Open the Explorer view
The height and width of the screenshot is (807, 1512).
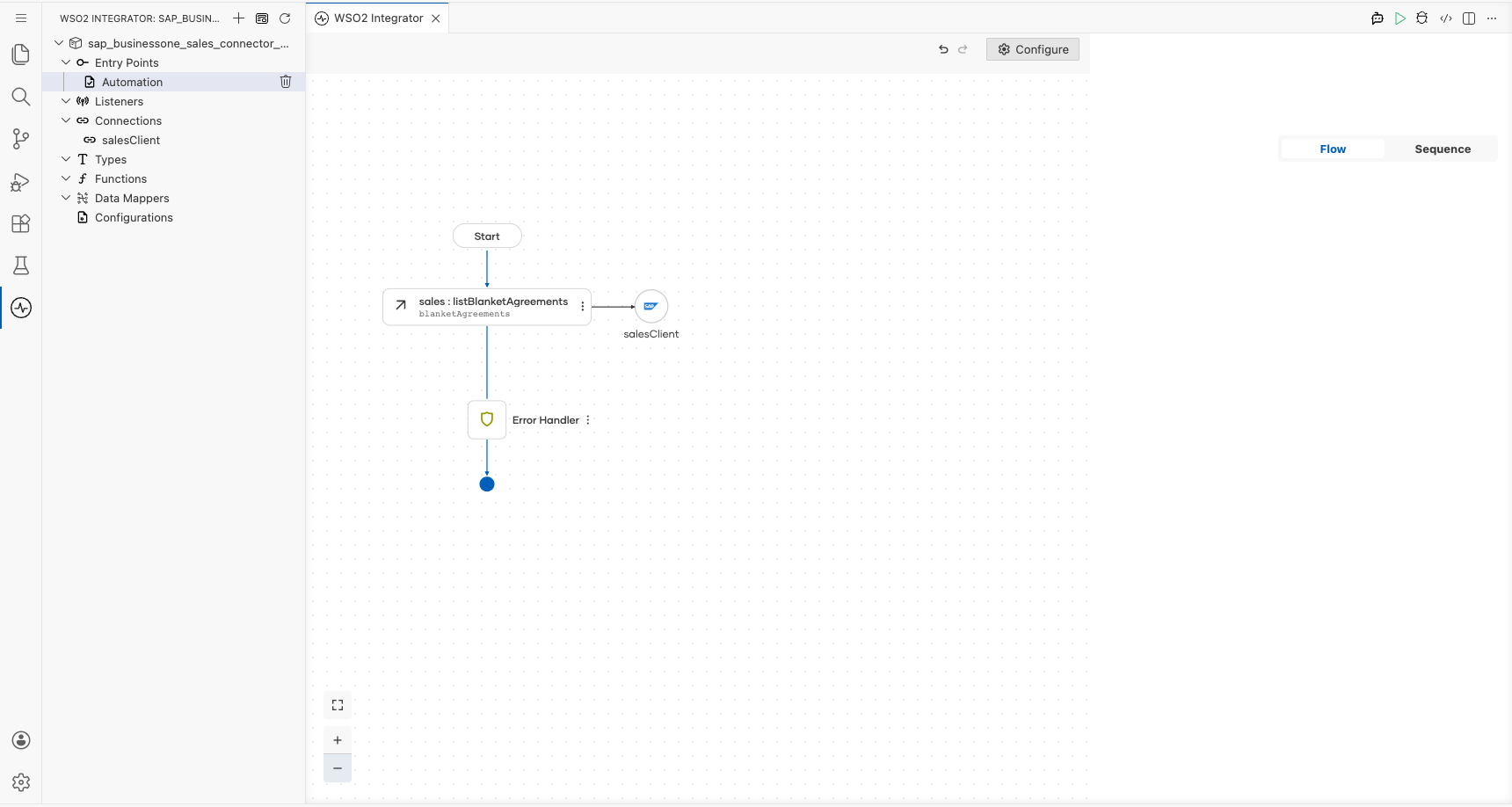pos(21,55)
